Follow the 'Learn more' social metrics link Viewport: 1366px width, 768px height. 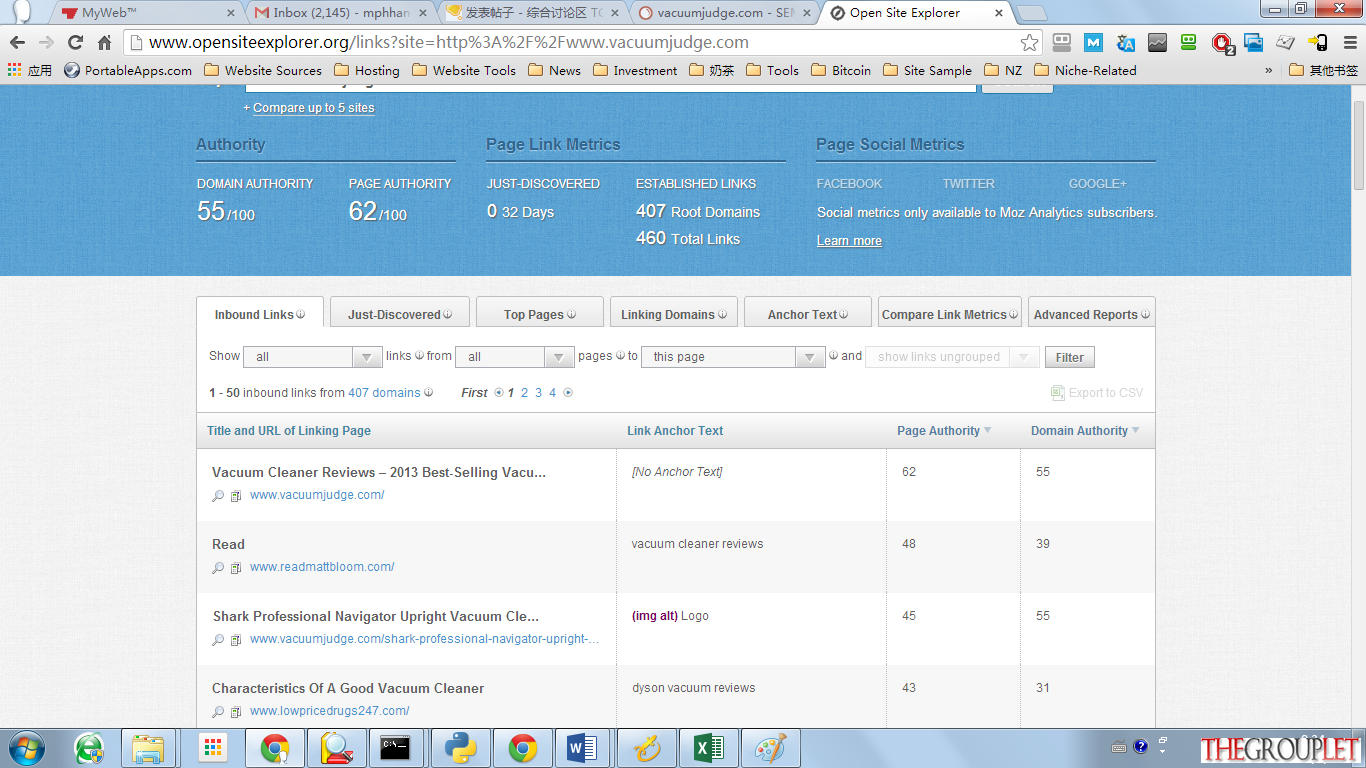849,241
